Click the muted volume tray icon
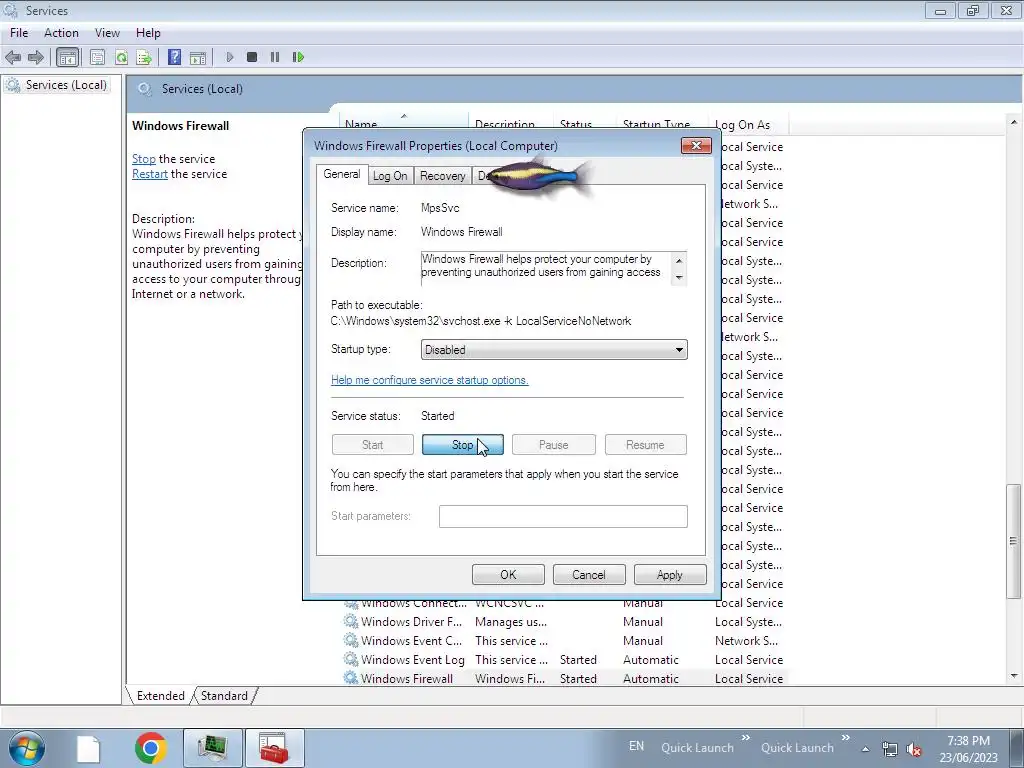This screenshot has height=768, width=1024. [x=914, y=749]
